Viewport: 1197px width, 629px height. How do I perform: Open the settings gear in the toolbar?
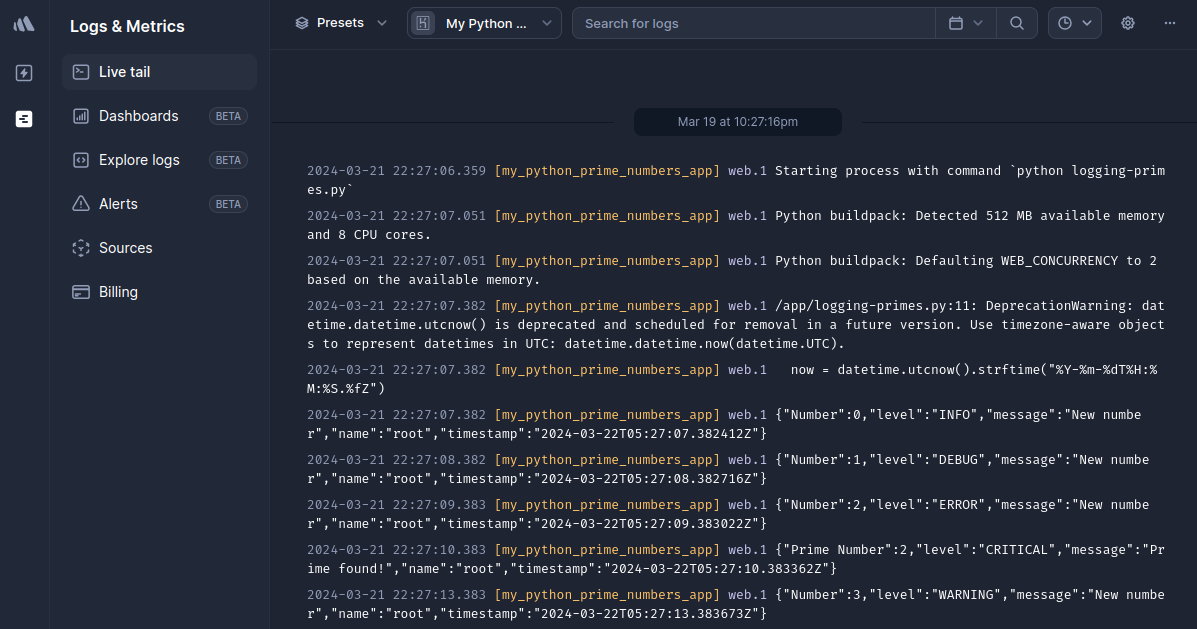(x=1128, y=22)
